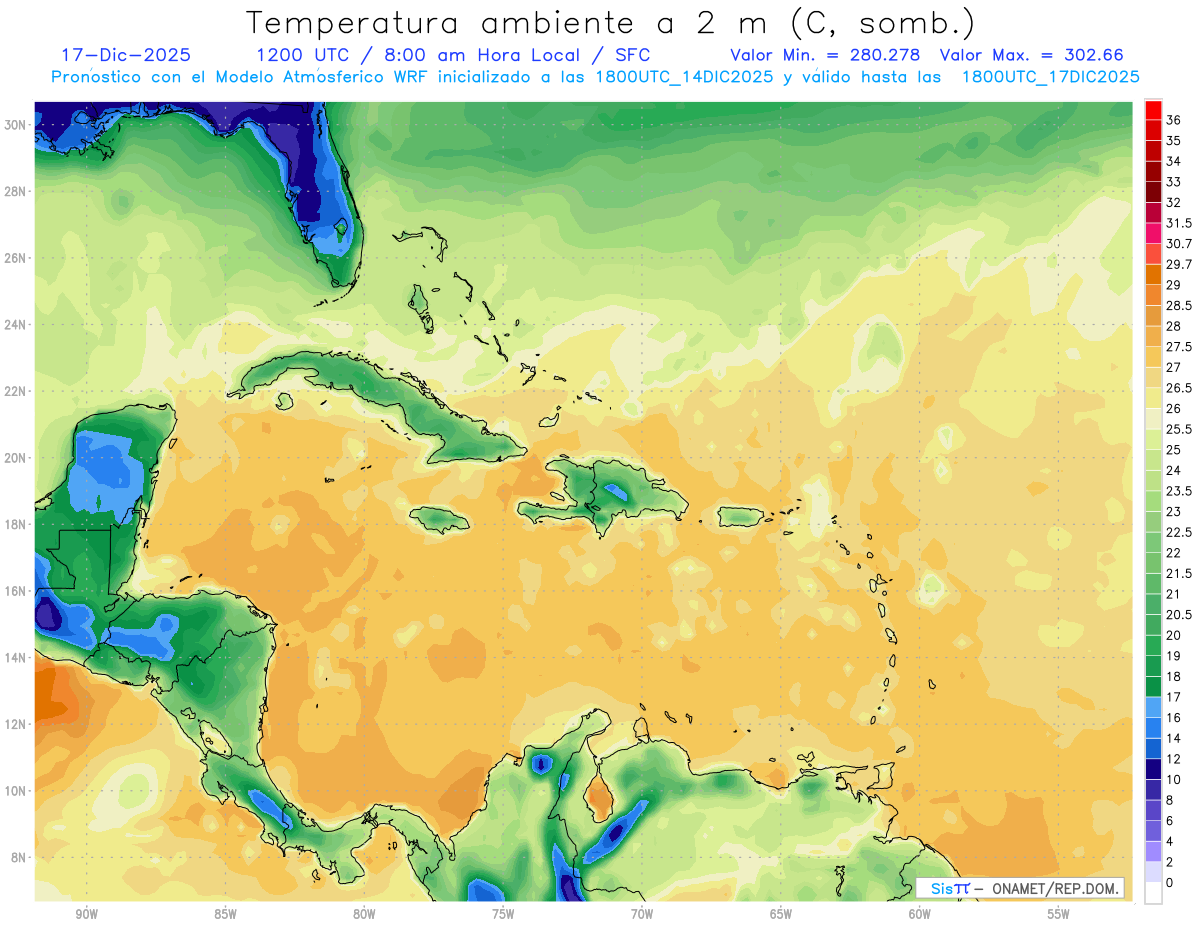Click the '22N' latitude axis label
This screenshot has width=1200, height=927.
[x=16, y=391]
